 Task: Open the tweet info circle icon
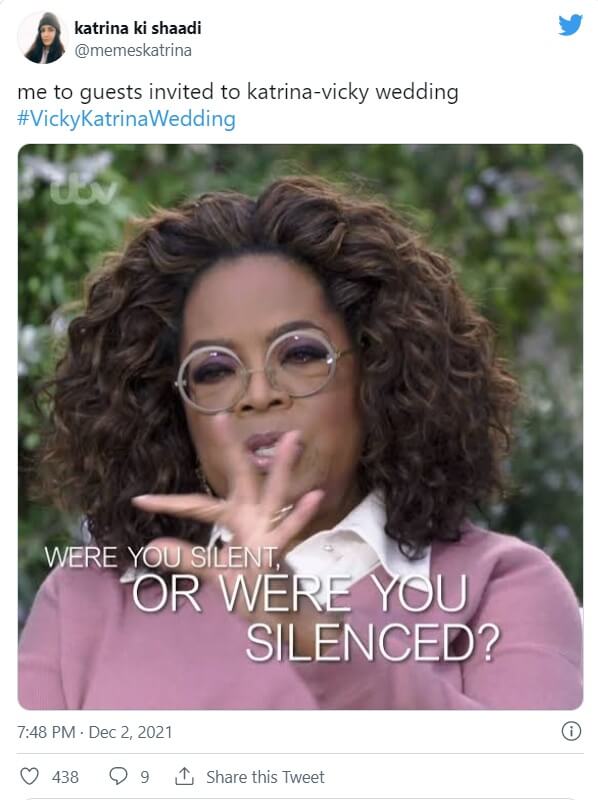[x=571, y=731]
